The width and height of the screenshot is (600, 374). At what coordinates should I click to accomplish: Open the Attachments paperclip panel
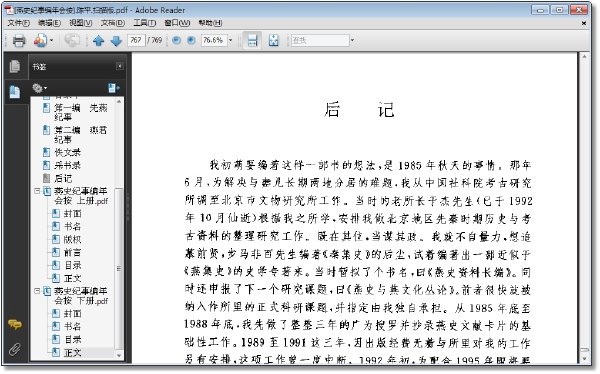point(15,349)
